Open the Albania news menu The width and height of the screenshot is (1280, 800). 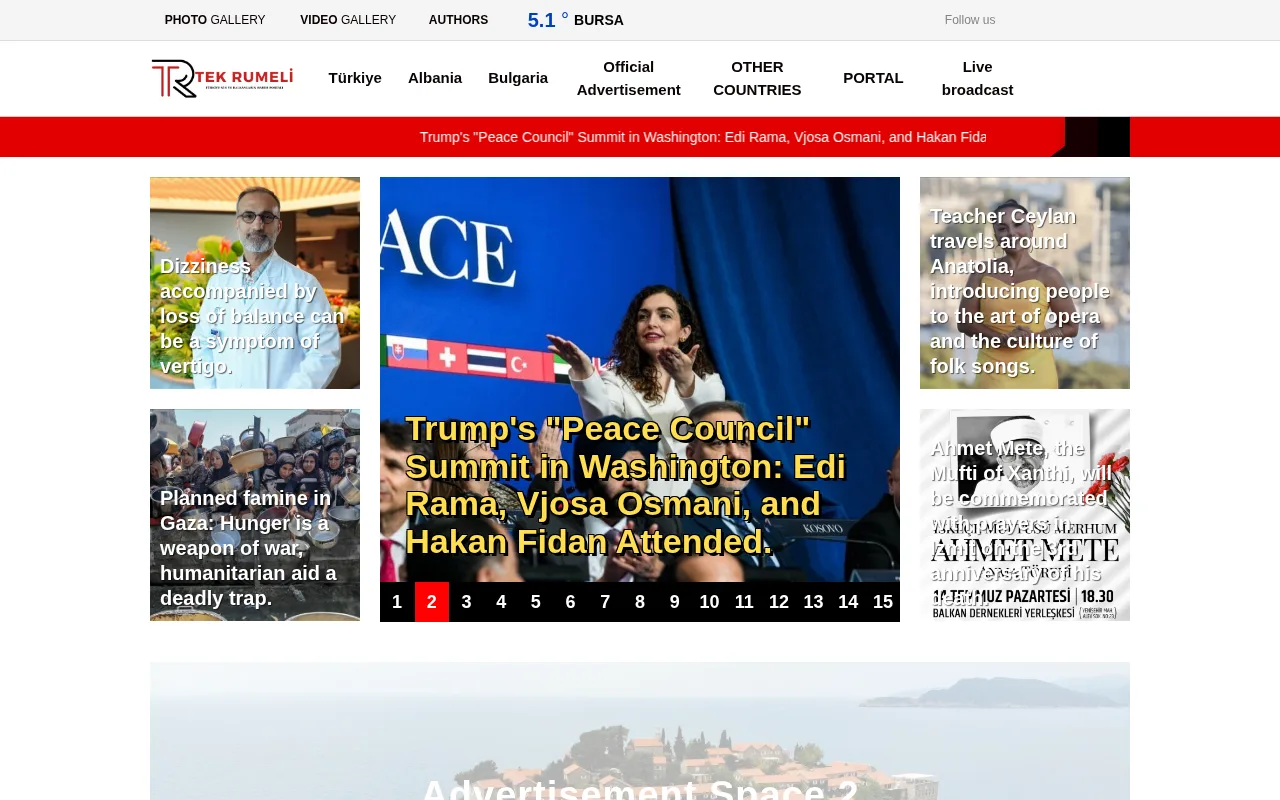(x=435, y=78)
